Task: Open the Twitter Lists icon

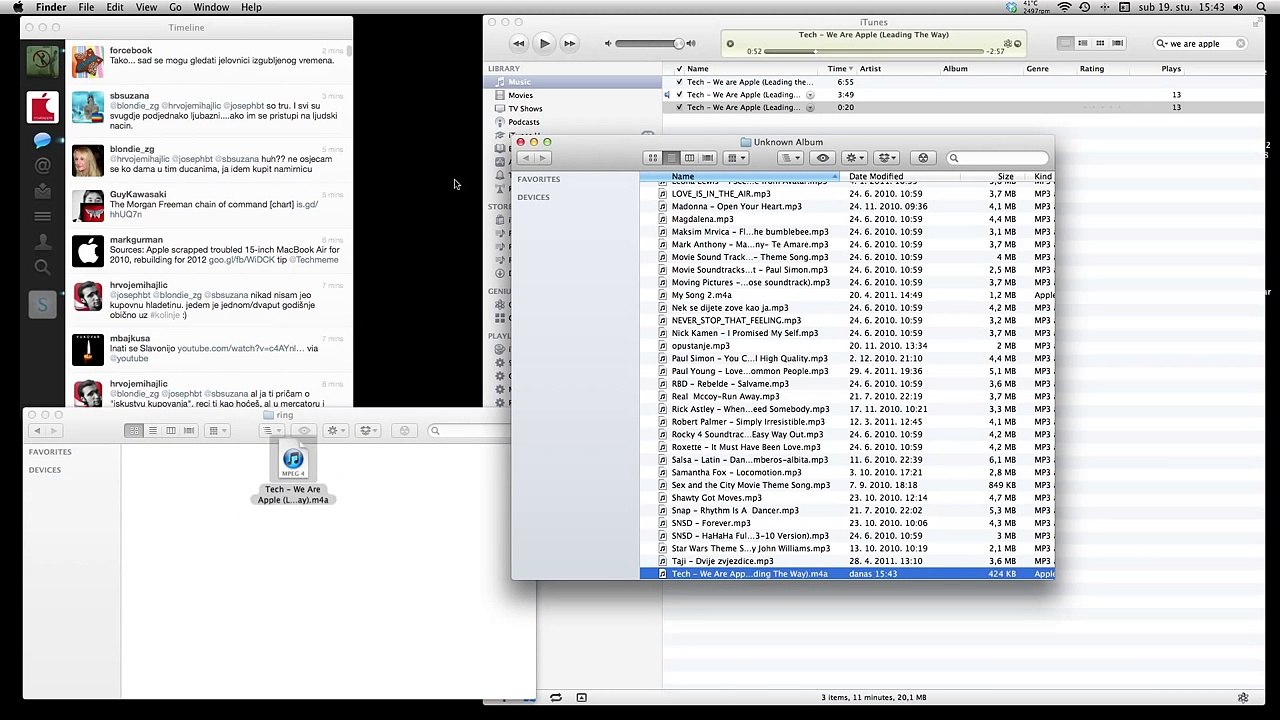Action: 42,216
